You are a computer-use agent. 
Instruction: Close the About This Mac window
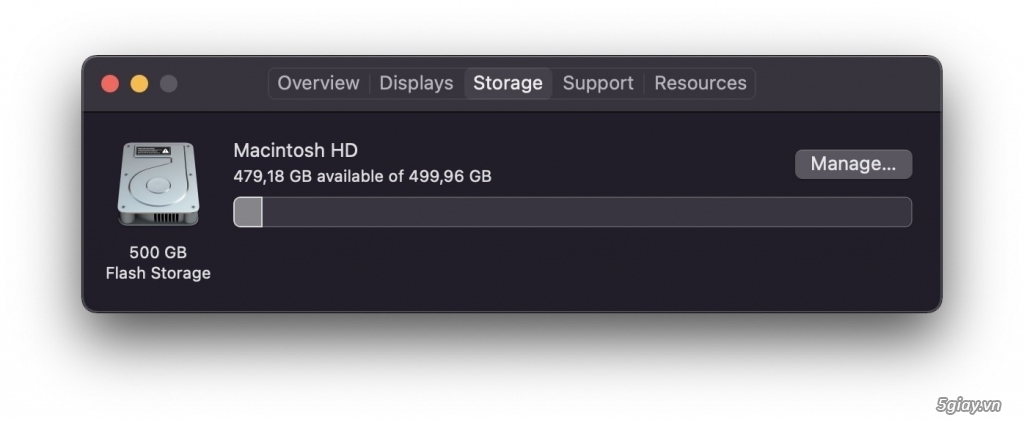click(x=110, y=84)
